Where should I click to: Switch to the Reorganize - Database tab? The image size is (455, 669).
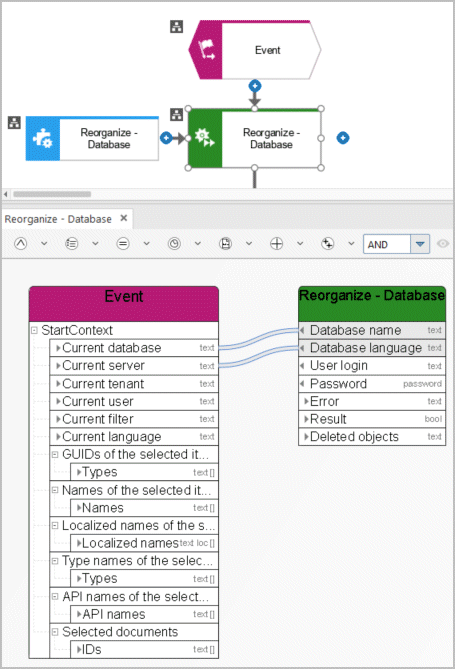(58, 219)
